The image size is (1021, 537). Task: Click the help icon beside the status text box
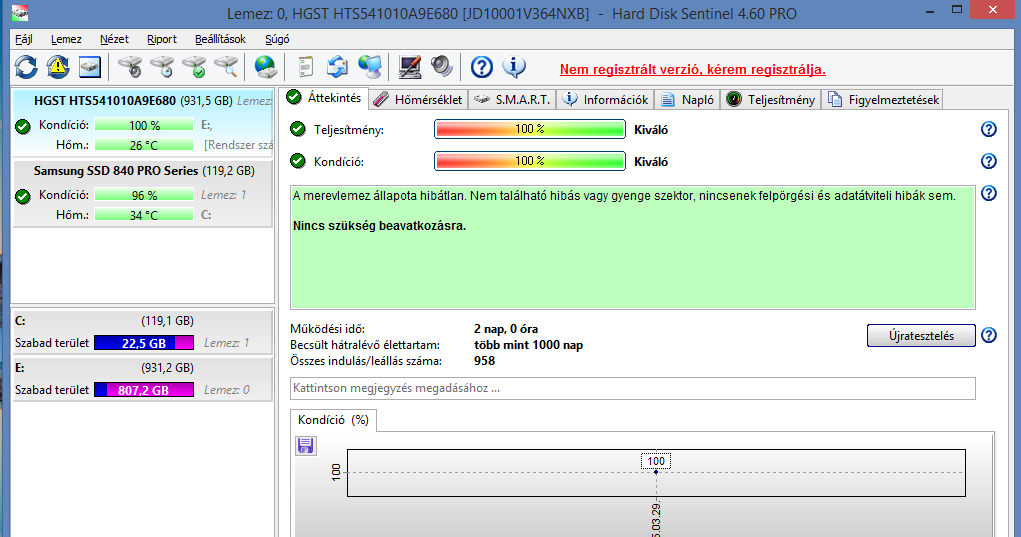click(x=988, y=193)
